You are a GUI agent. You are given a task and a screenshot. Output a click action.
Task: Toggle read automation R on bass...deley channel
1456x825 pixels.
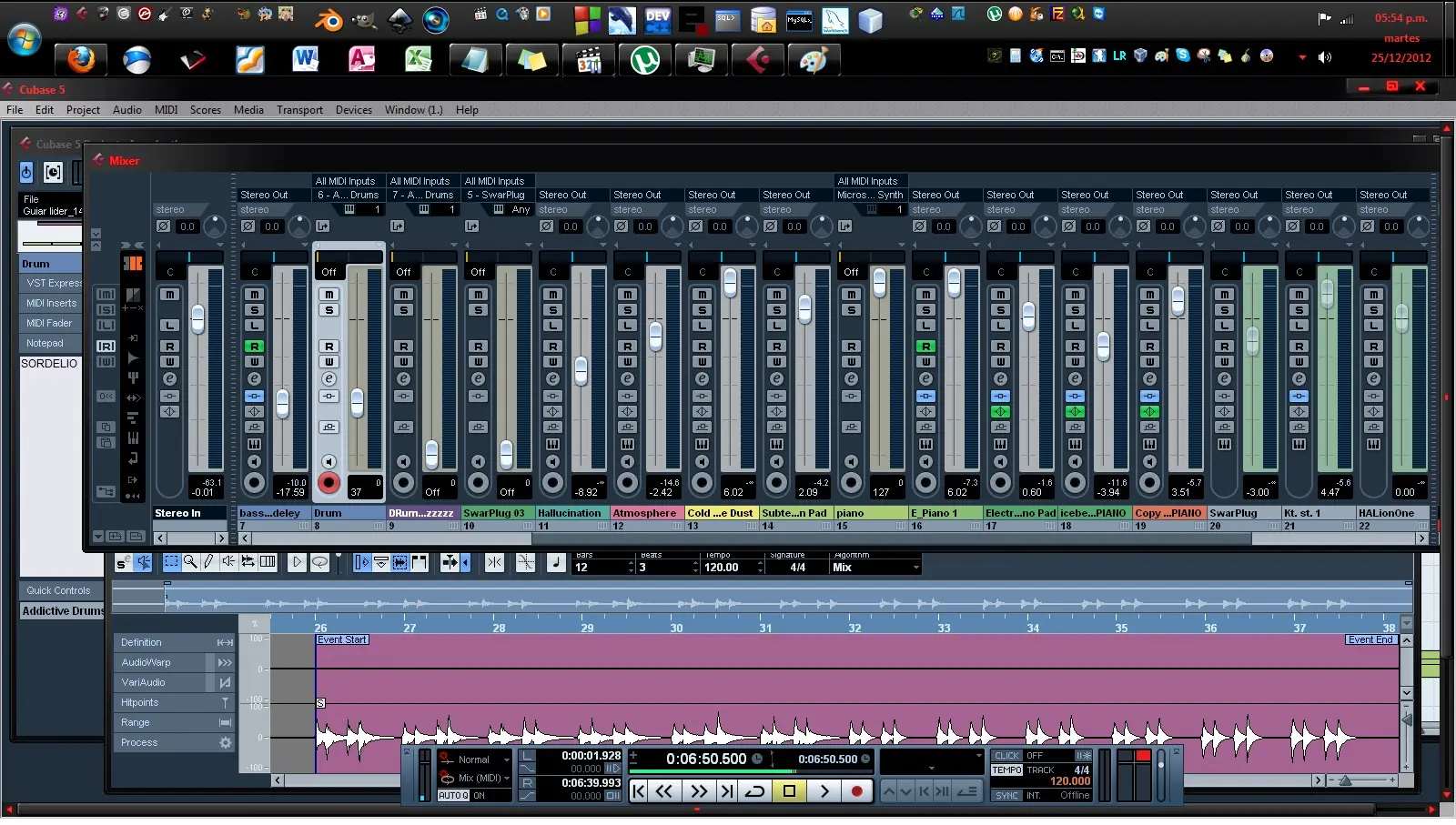[x=254, y=347]
